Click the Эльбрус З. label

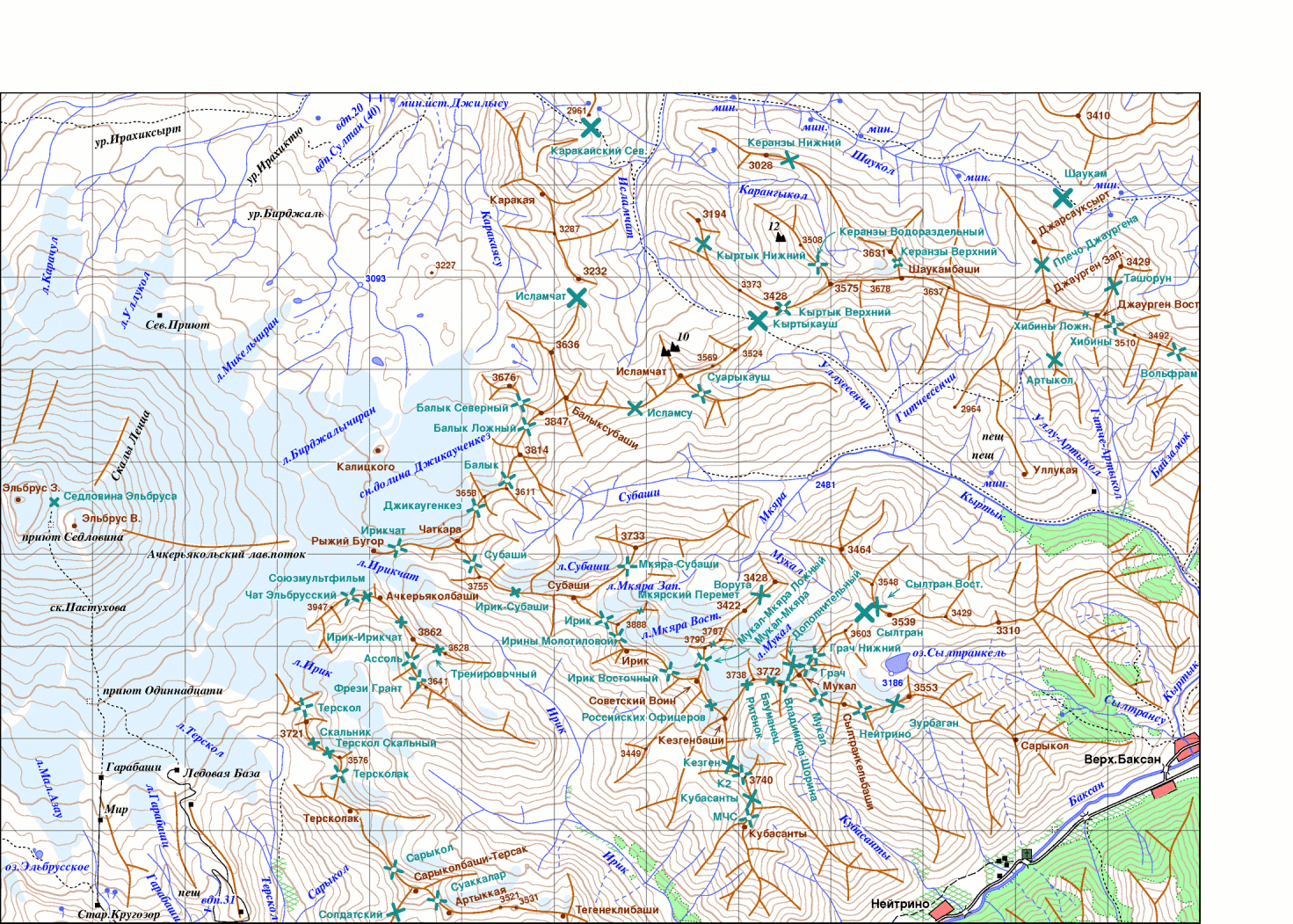(31, 487)
